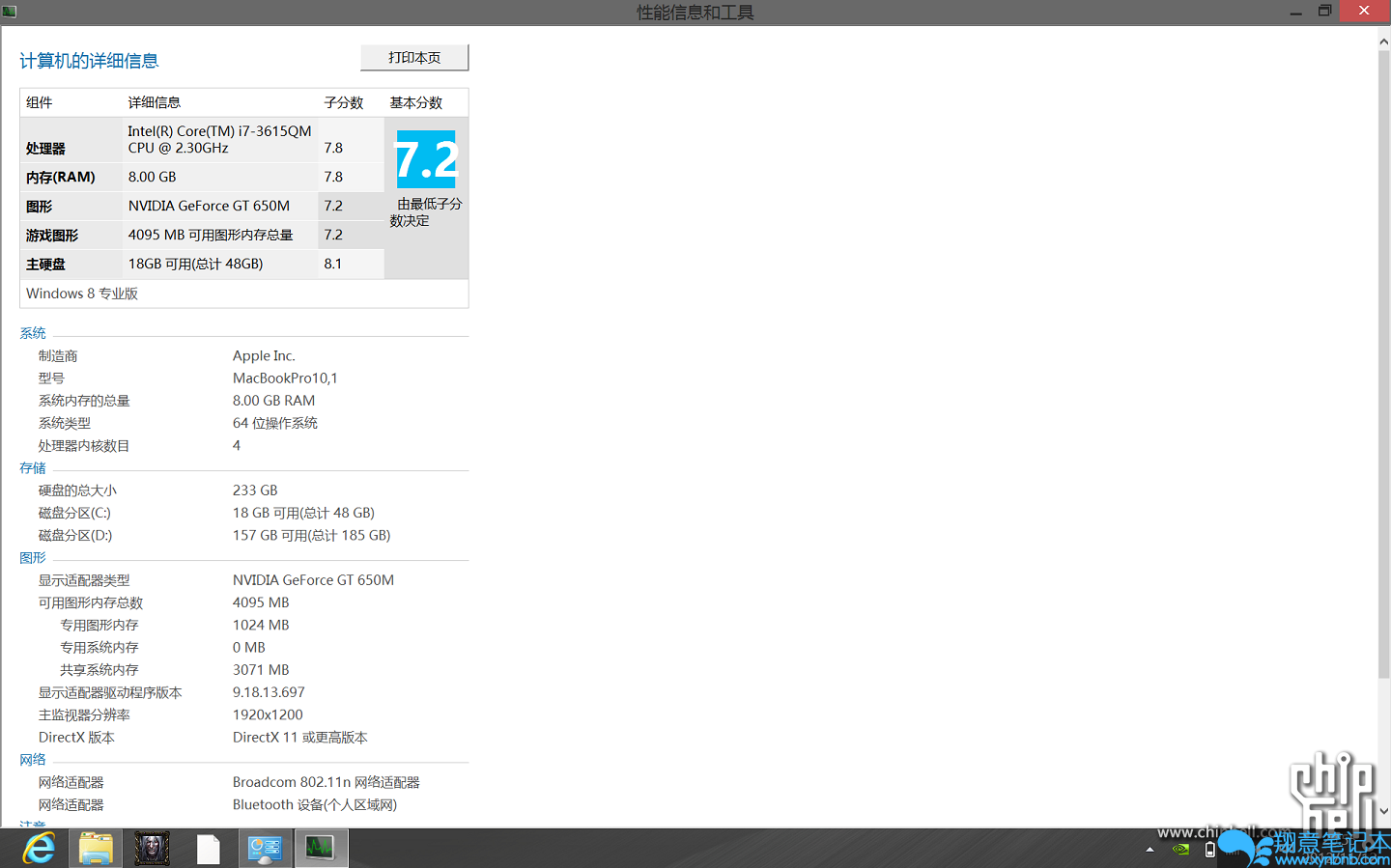Restore down the 性能信息和工具 window
The width and height of the screenshot is (1391, 868).
[x=1324, y=12]
